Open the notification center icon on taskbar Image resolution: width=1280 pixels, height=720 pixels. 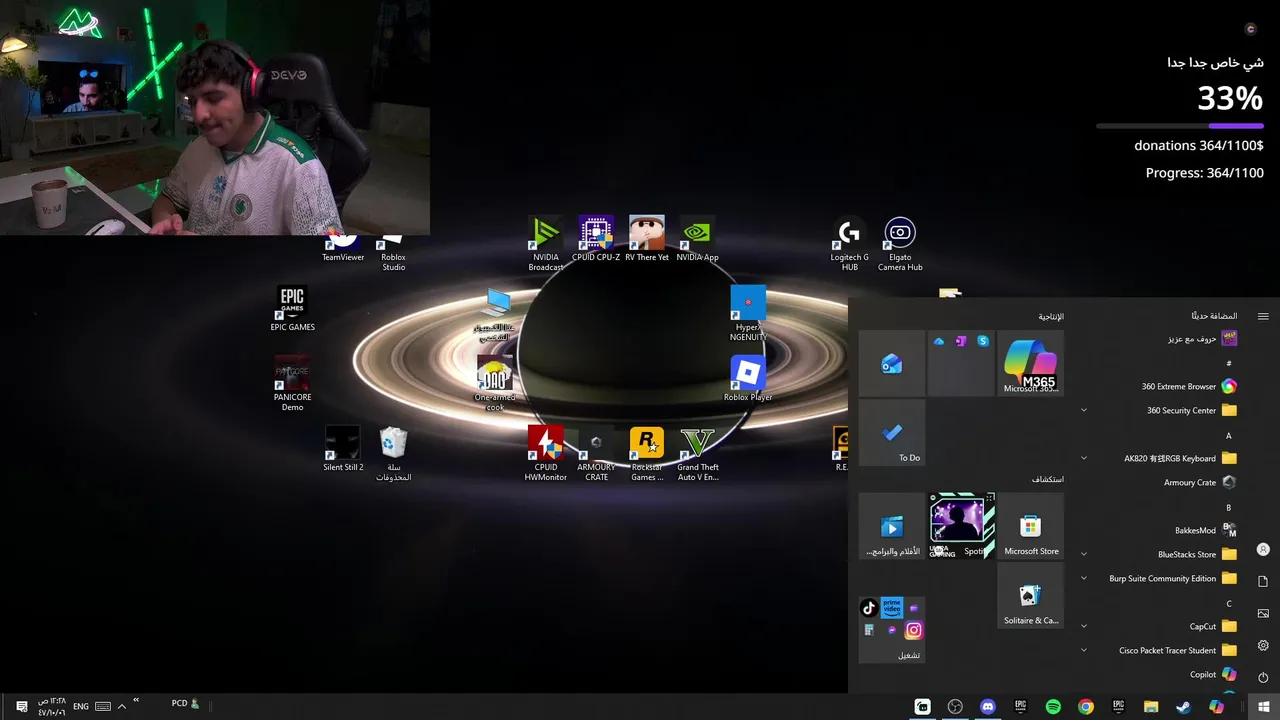pyautogui.click(x=22, y=706)
